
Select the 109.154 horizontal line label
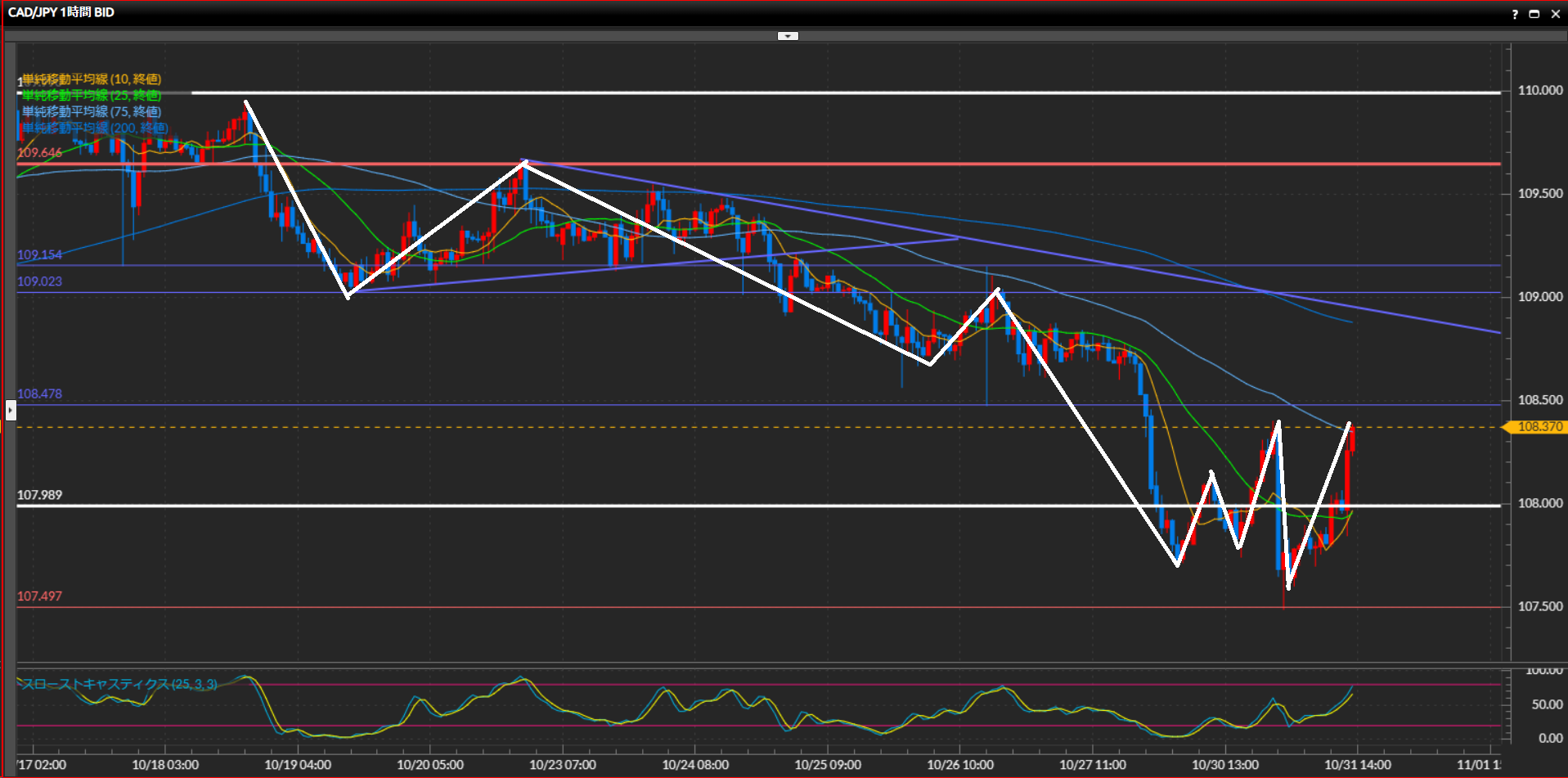coord(39,255)
